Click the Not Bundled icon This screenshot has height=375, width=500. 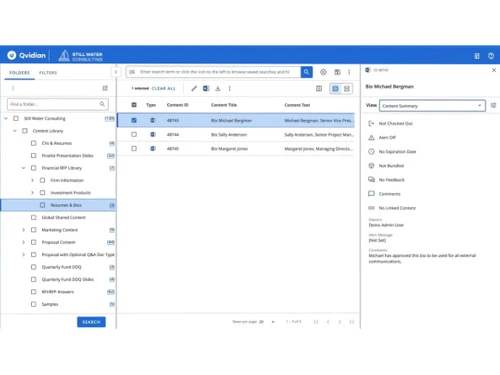click(371, 166)
